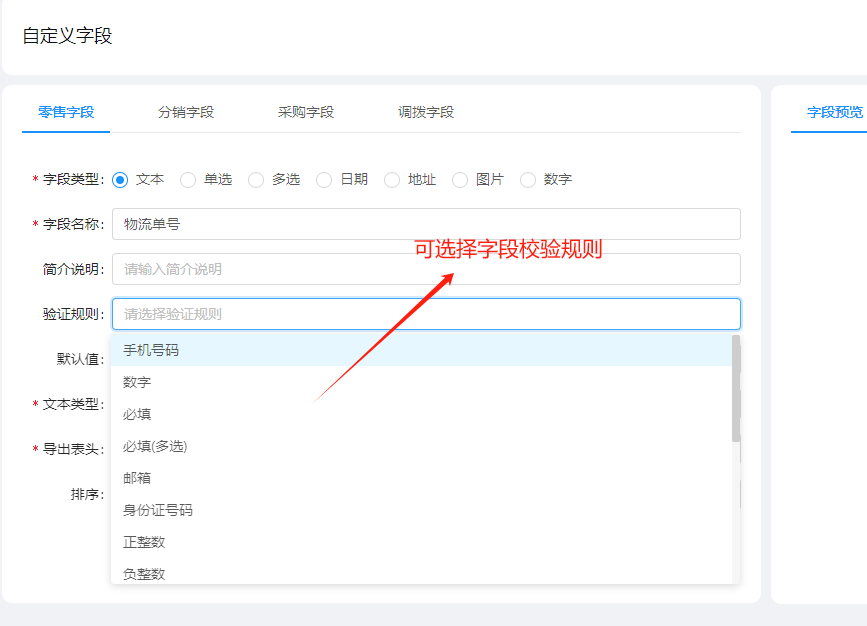Choose 负整数 validation rule option
Viewport: 867px width, 626px height.
[421, 572]
